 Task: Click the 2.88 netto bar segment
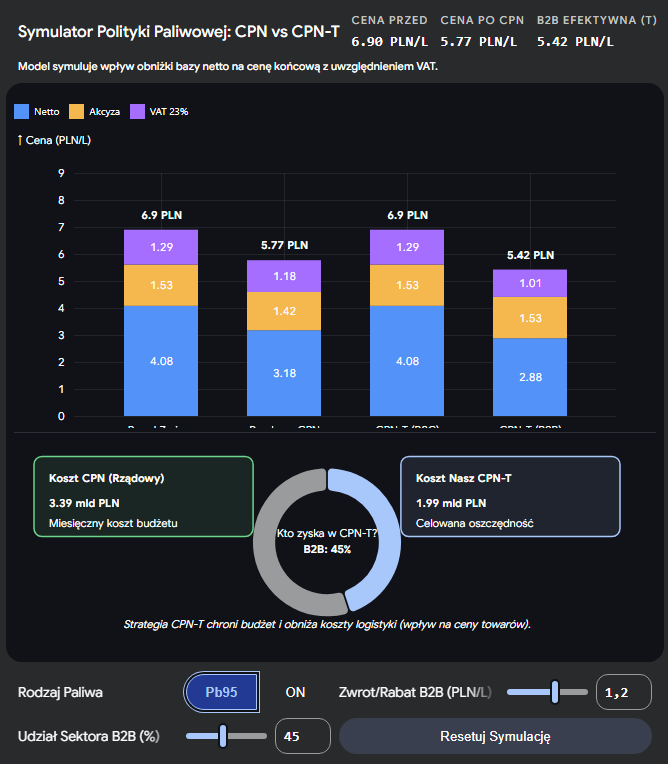click(x=530, y=377)
